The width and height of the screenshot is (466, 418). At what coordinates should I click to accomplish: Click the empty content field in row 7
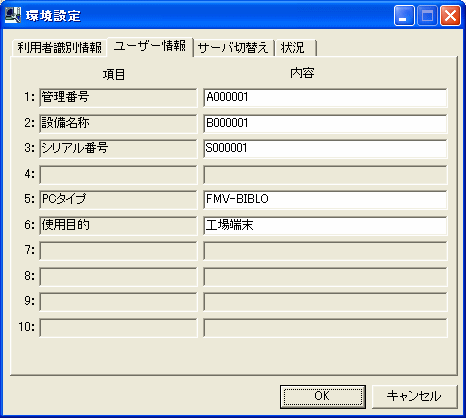(325, 251)
